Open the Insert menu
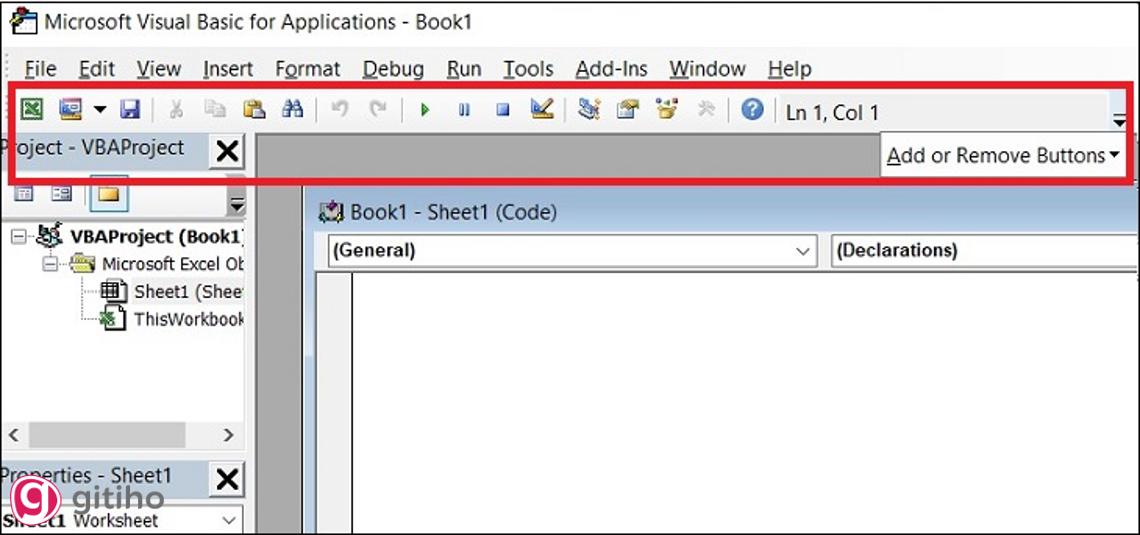 point(228,69)
